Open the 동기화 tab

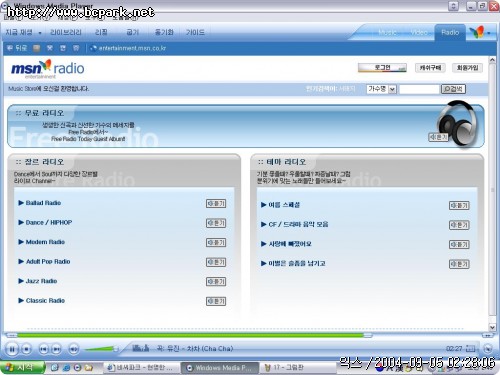click(164, 32)
